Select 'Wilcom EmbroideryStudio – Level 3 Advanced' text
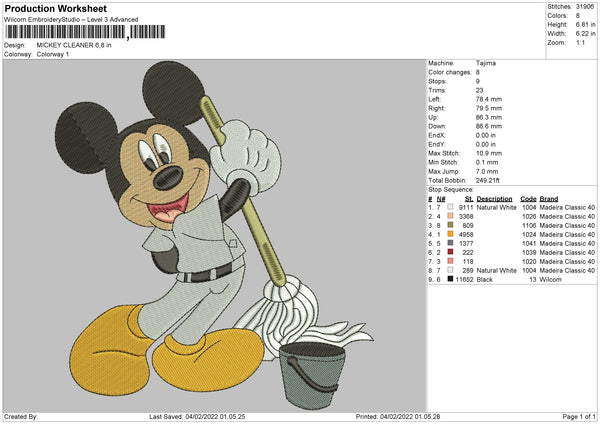Viewport: 600px width, 424px height. [x=71, y=20]
